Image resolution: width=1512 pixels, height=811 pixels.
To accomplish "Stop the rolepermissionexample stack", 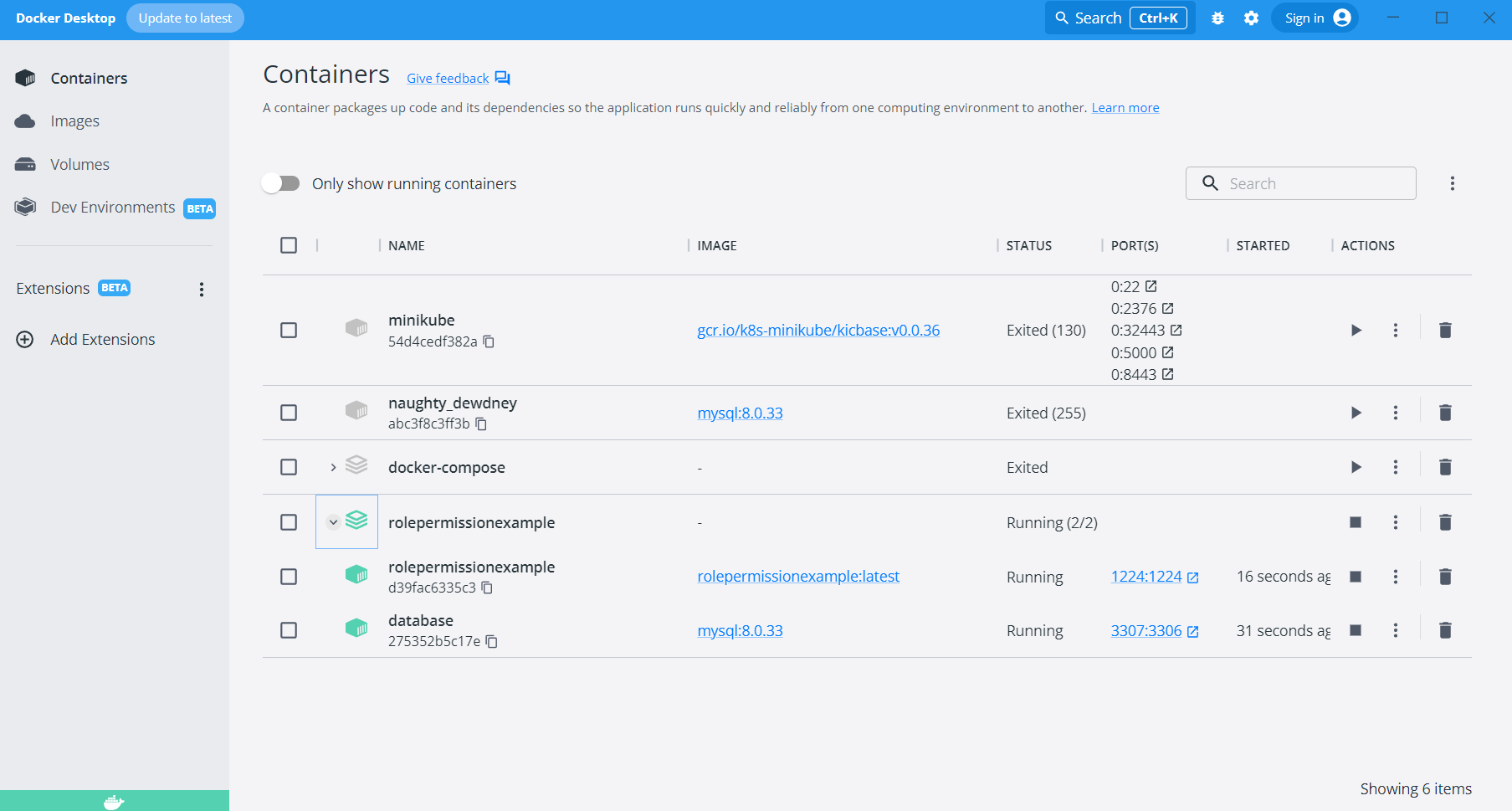I will click(x=1356, y=522).
